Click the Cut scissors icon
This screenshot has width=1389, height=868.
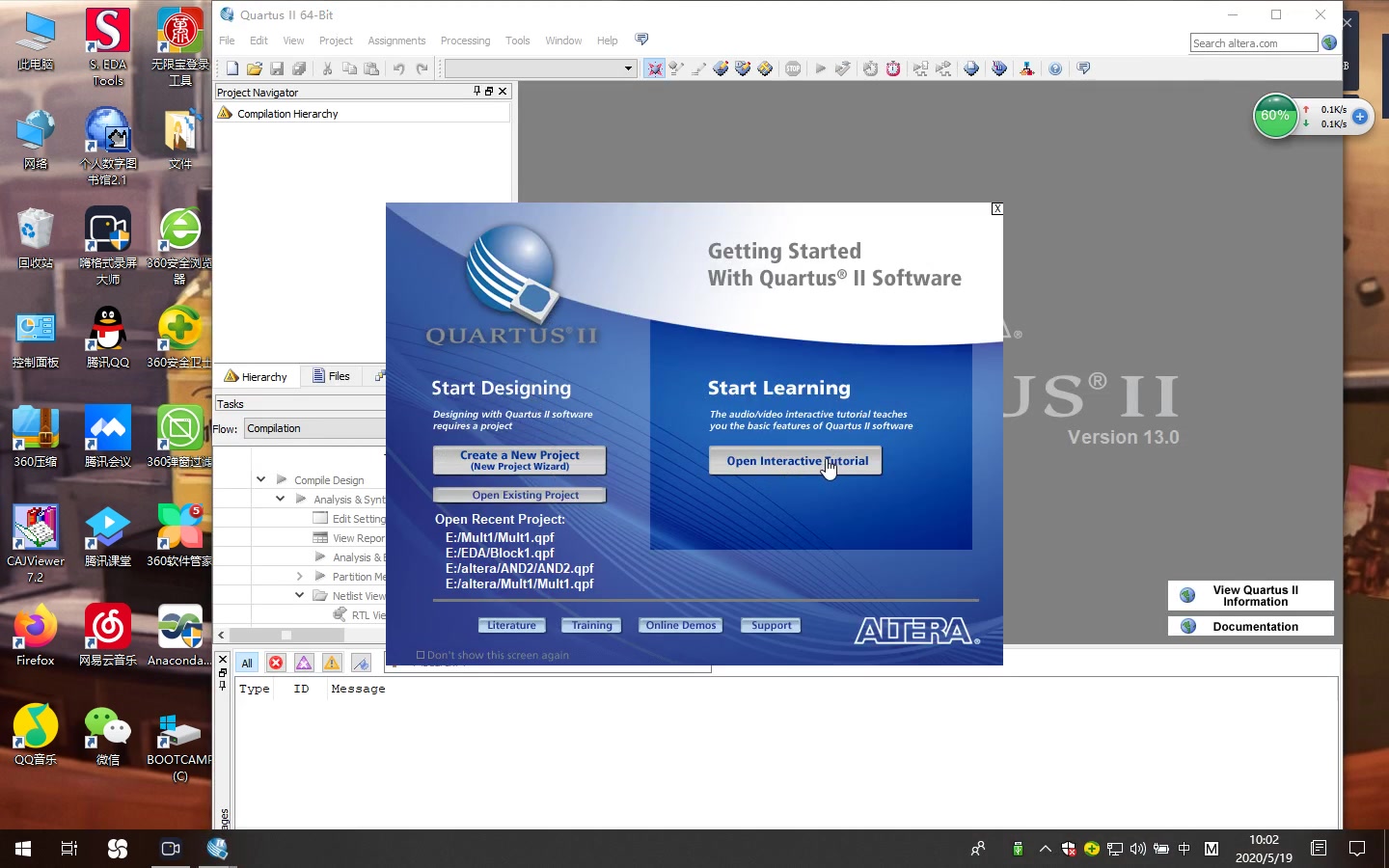click(x=327, y=68)
